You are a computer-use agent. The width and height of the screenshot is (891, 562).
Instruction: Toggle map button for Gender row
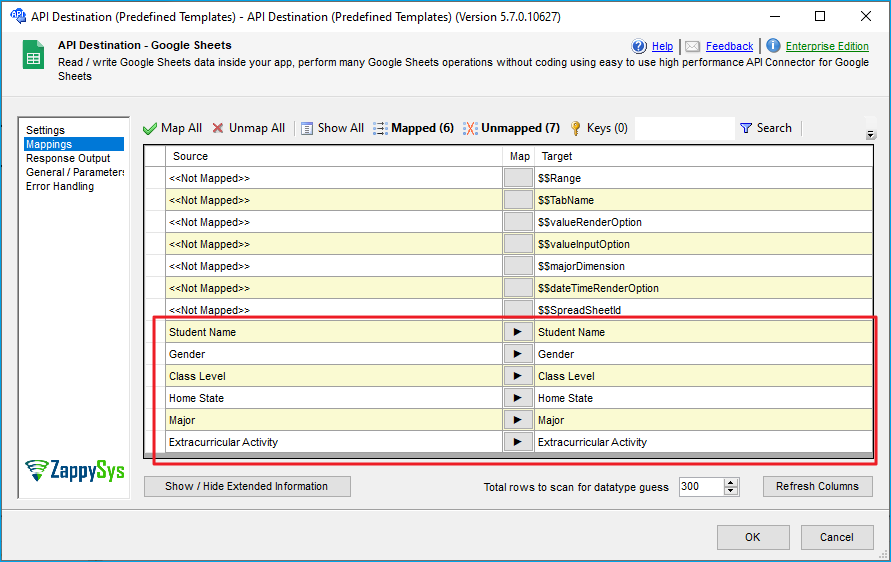click(518, 354)
